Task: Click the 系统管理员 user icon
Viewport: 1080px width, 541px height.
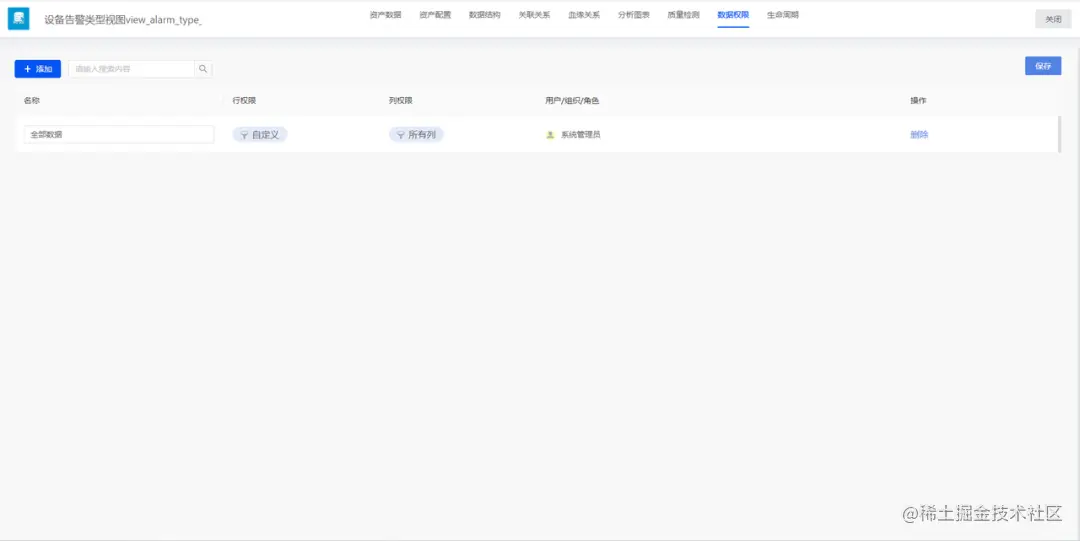Action: [550, 135]
